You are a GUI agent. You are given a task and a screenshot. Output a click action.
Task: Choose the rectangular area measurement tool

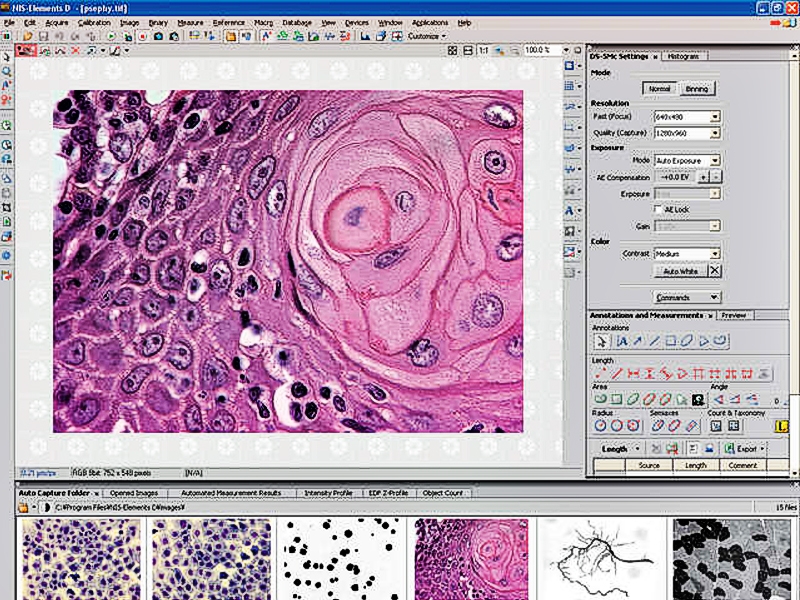click(618, 398)
